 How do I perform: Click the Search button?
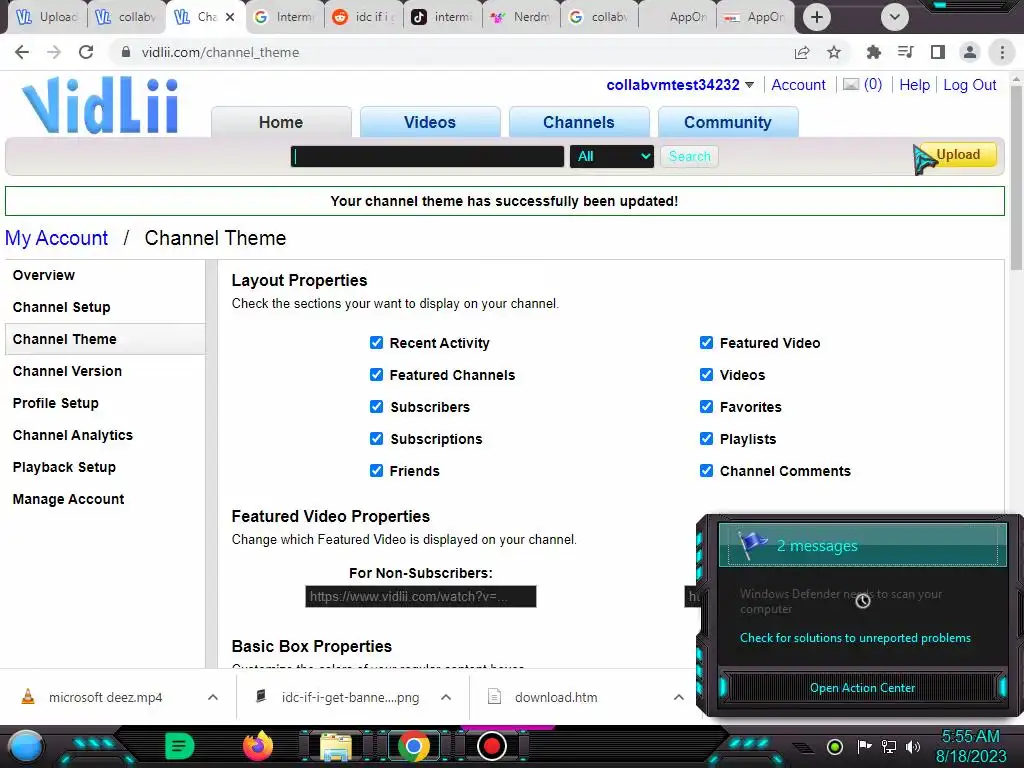(x=689, y=157)
